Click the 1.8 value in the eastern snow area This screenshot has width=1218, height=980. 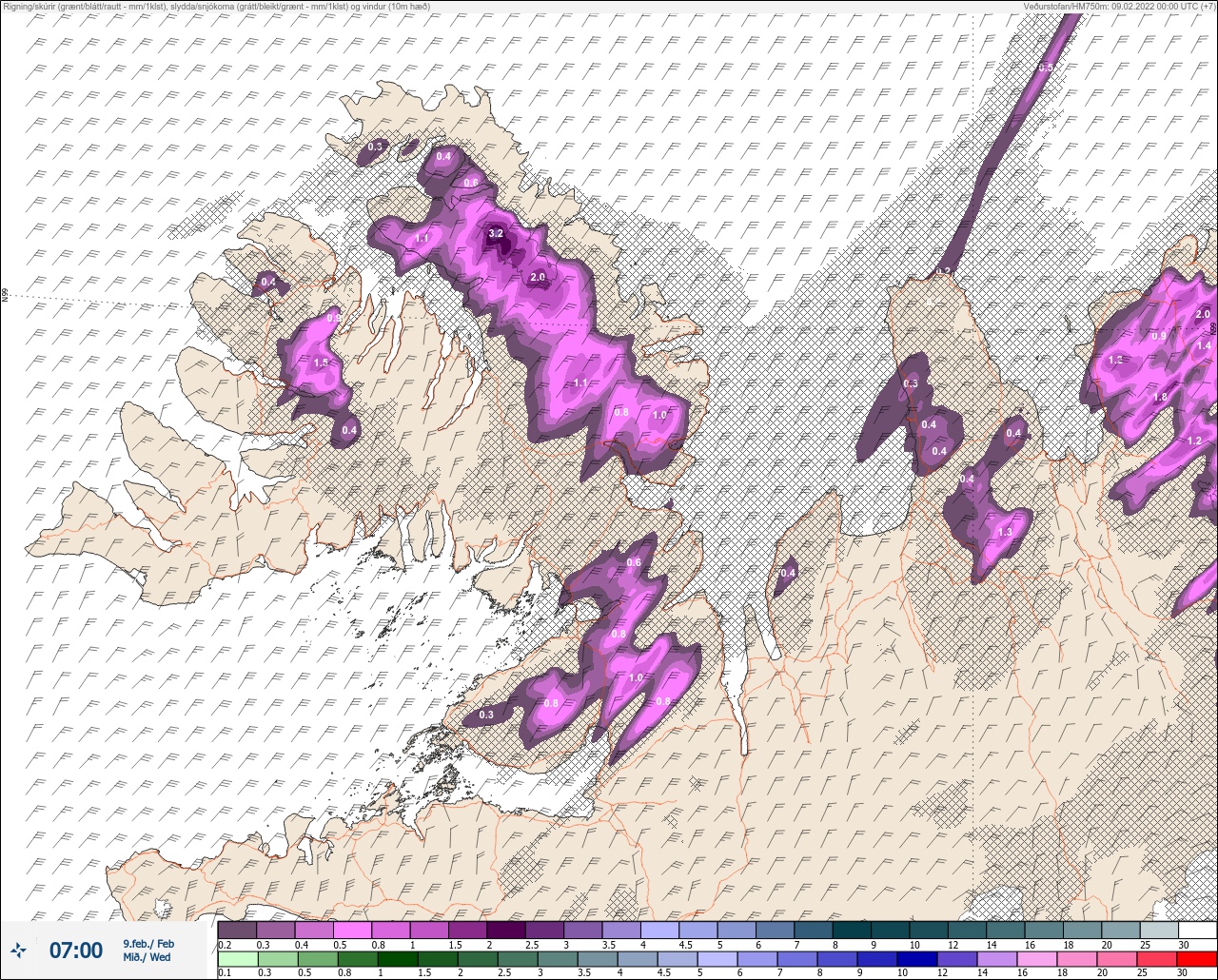tap(1160, 397)
